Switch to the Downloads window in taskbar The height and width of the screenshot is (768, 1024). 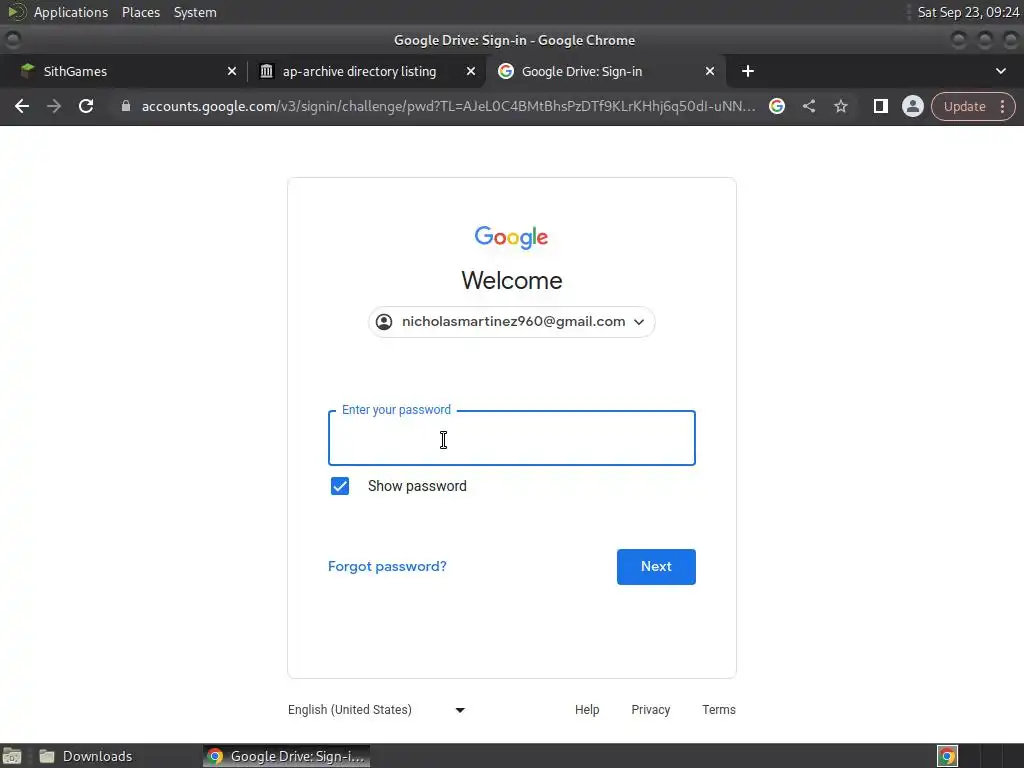pyautogui.click(x=86, y=756)
